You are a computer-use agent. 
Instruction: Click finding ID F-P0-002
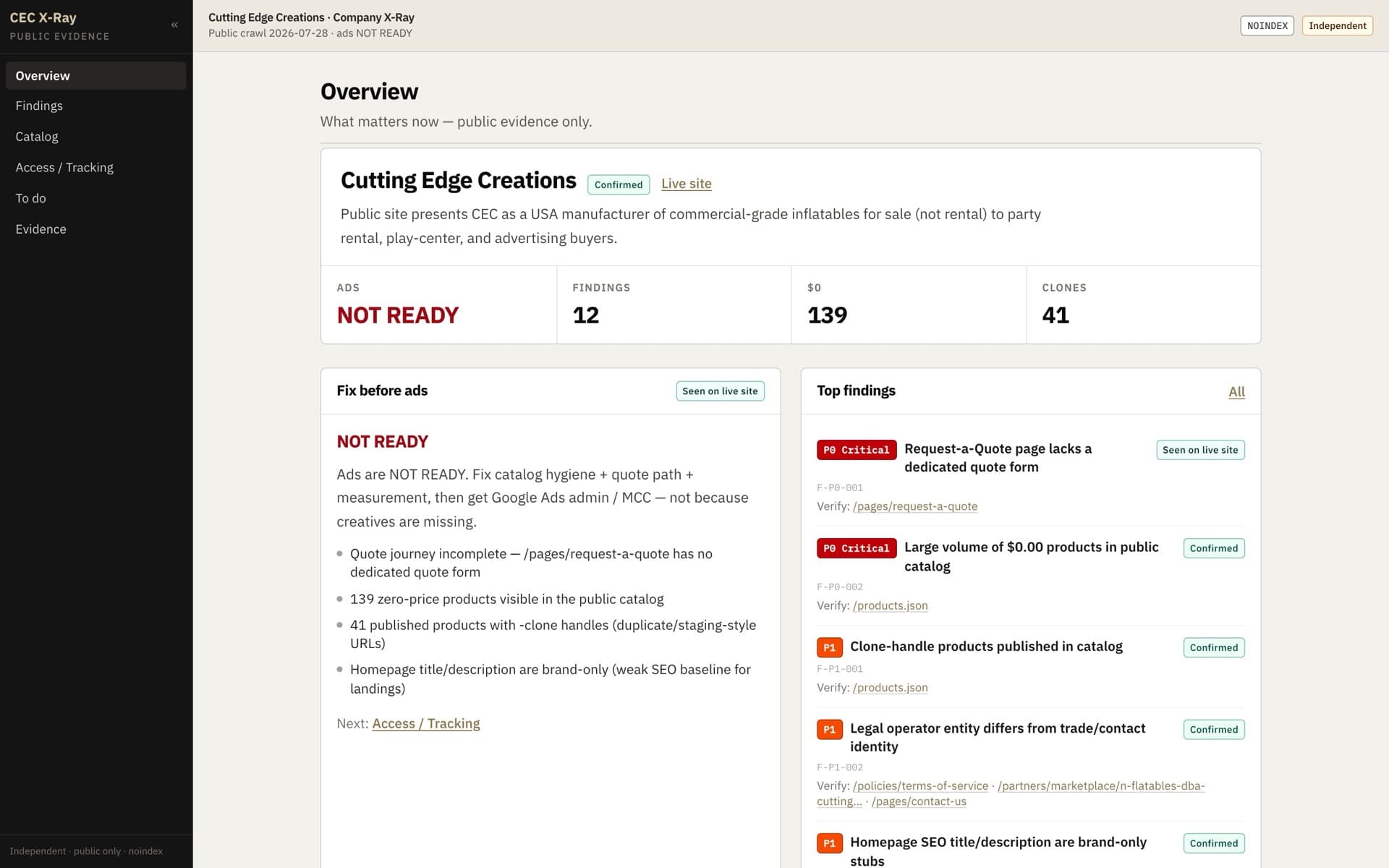coord(840,587)
